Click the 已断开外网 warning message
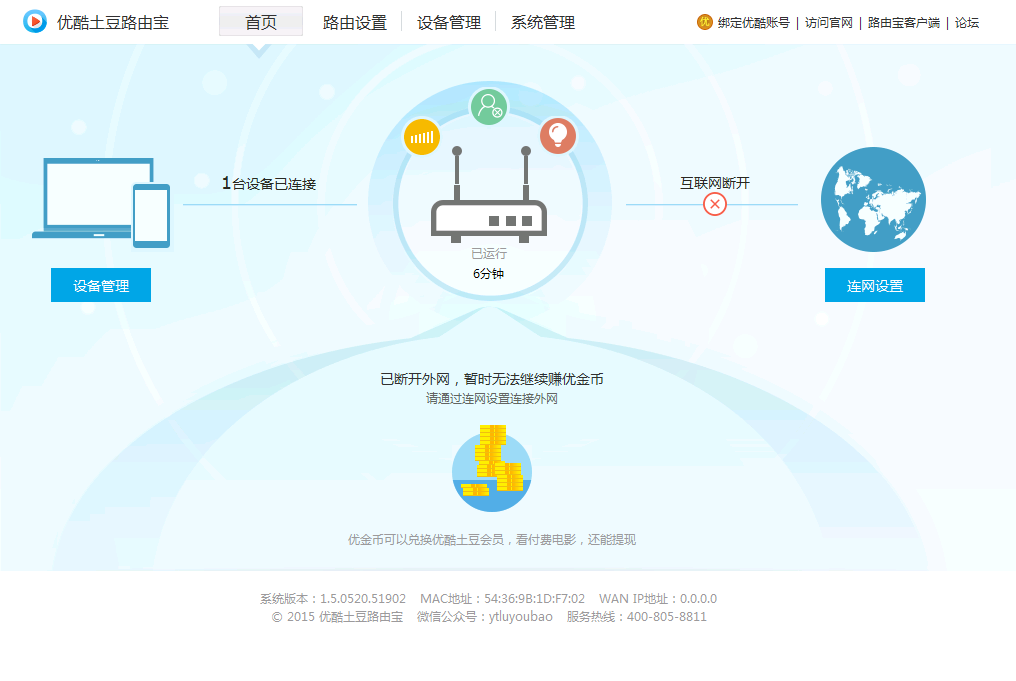Viewport: 1016px width, 681px height. click(492, 379)
